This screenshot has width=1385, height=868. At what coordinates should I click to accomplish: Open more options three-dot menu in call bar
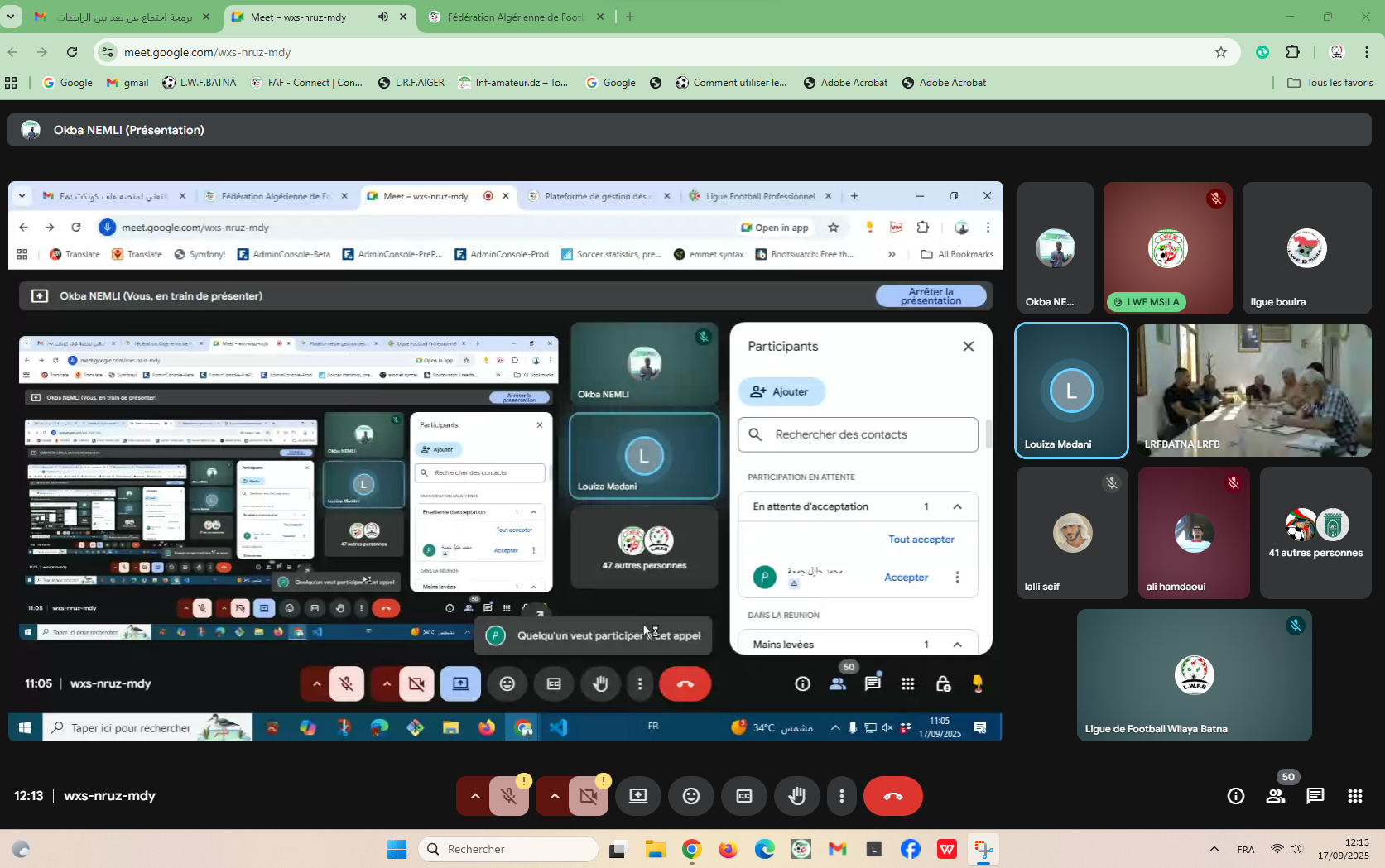coord(841,796)
